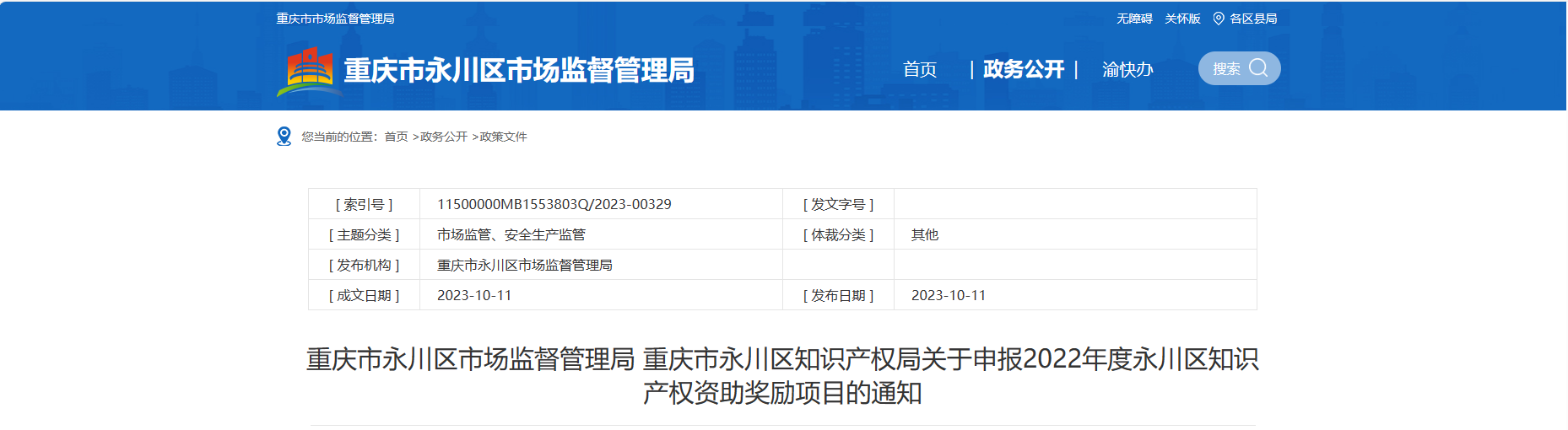Open 渝快办 in the main navigation
Viewport: 1568px width, 430px height.
coord(1127,69)
